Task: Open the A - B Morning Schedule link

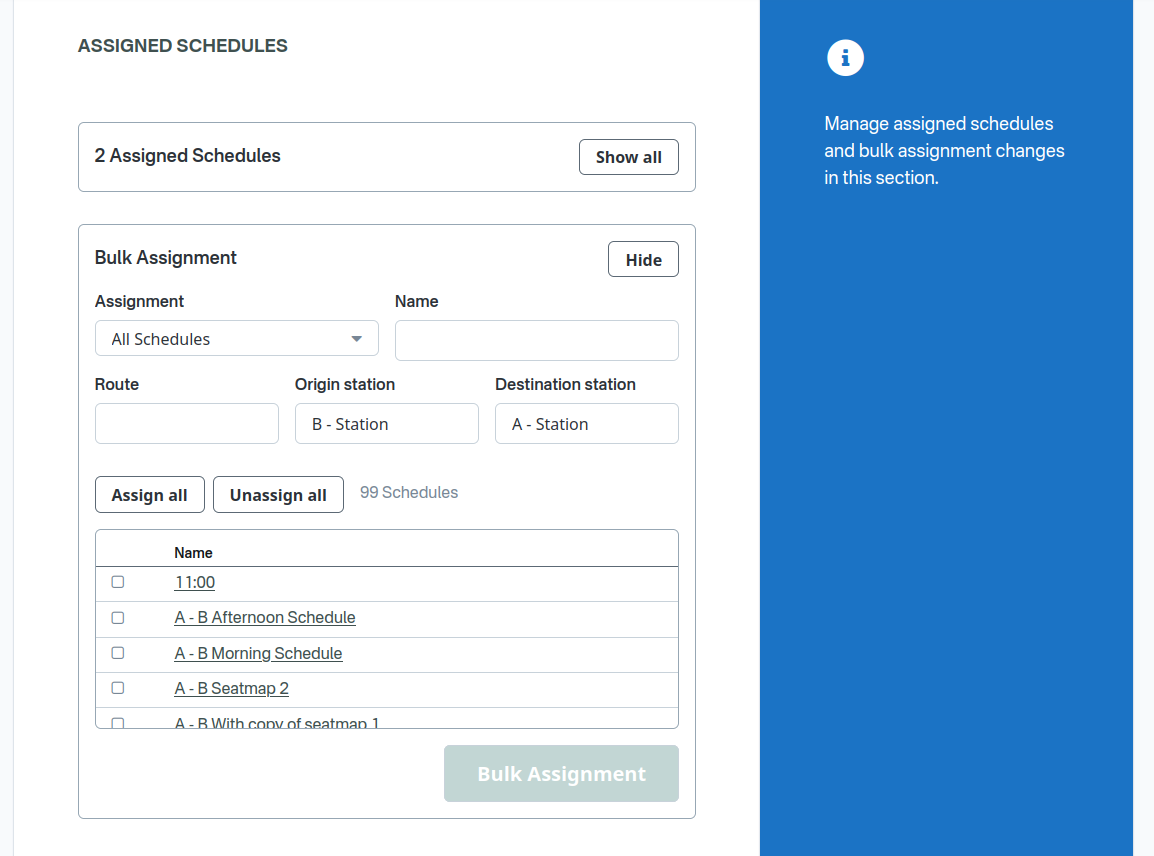Action: click(258, 653)
